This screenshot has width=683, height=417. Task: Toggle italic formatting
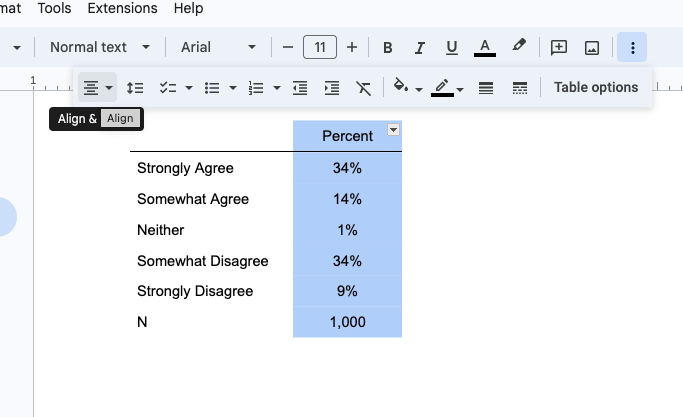(x=419, y=47)
